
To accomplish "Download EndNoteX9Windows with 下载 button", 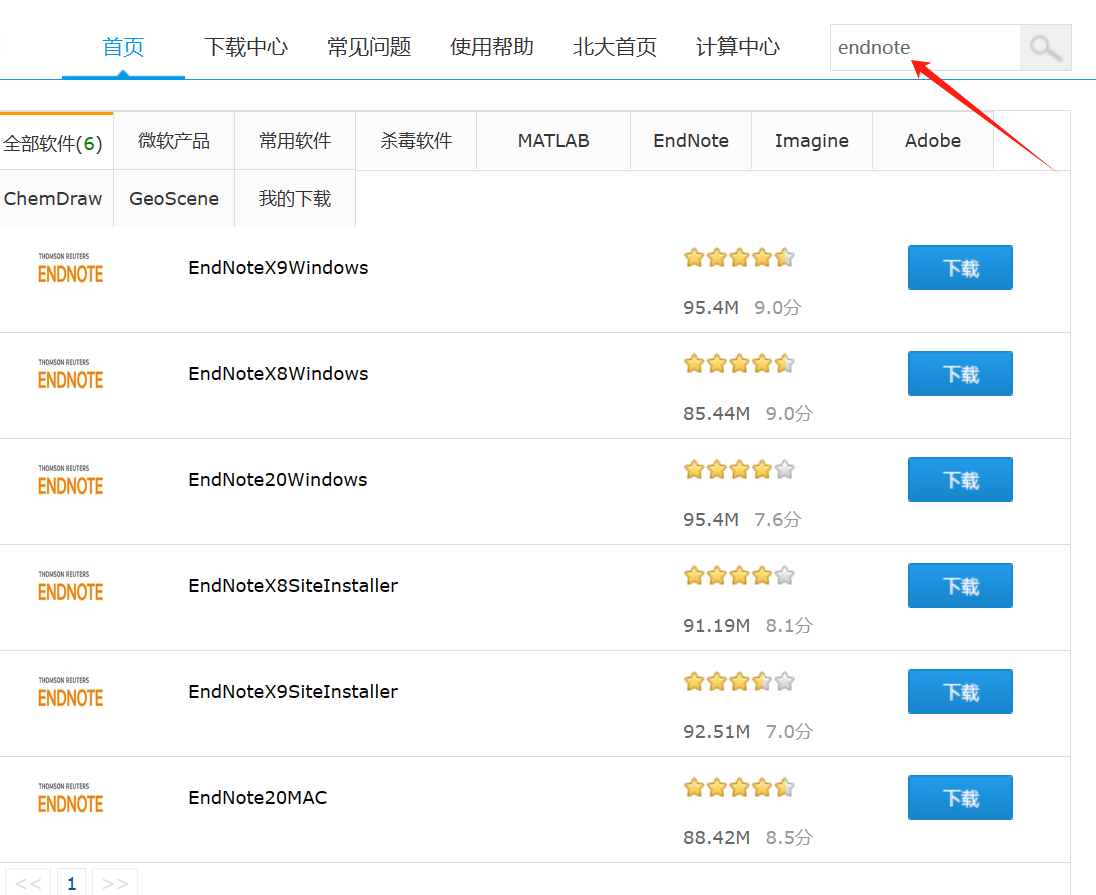I will (960, 268).
